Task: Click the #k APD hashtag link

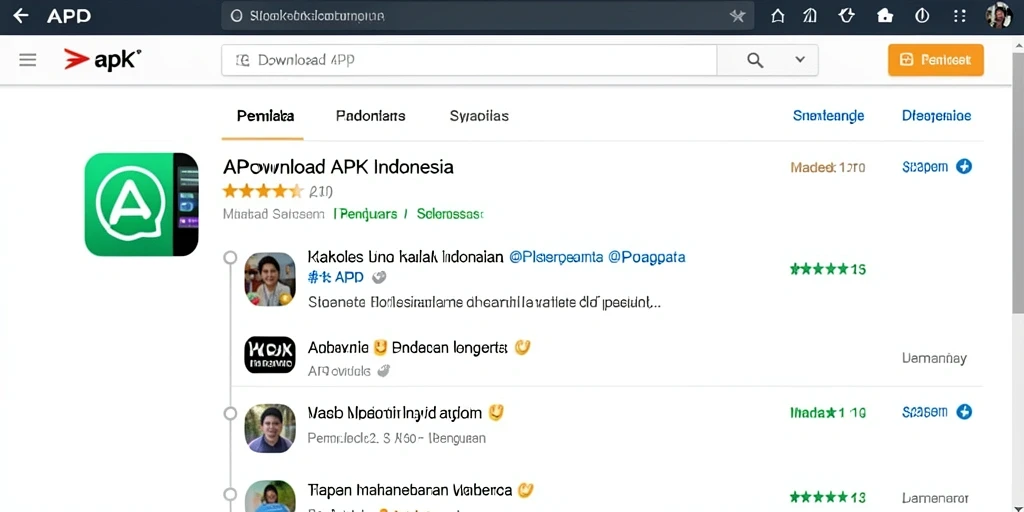Action: (x=335, y=278)
